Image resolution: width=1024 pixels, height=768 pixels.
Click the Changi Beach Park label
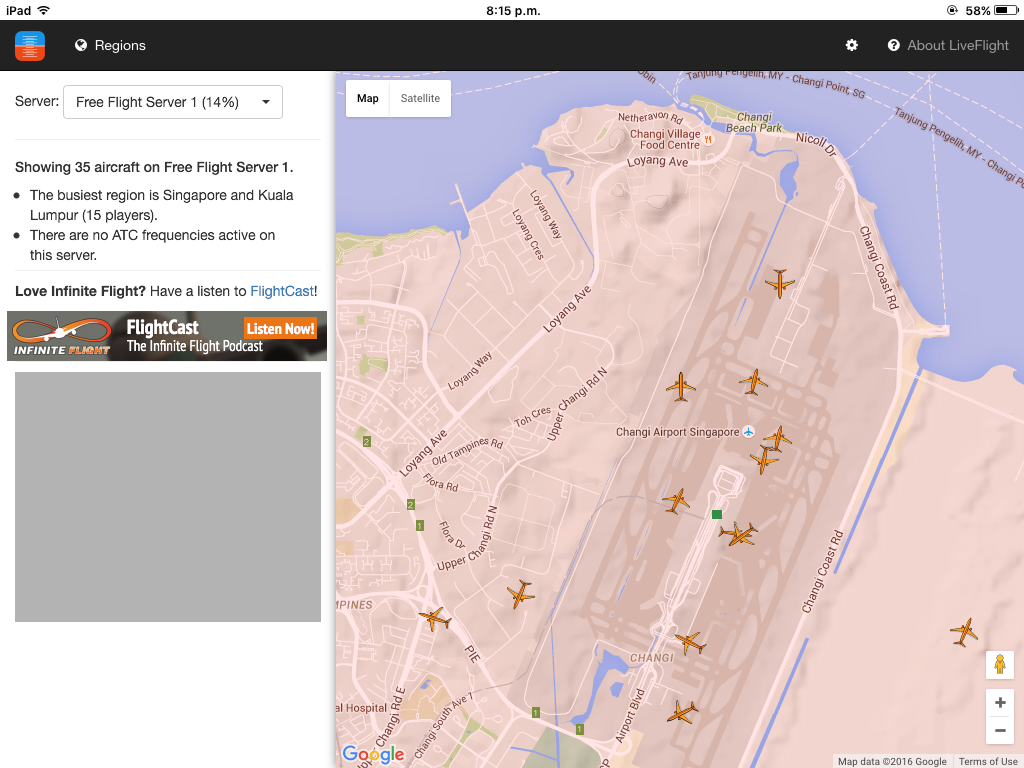[x=754, y=122]
